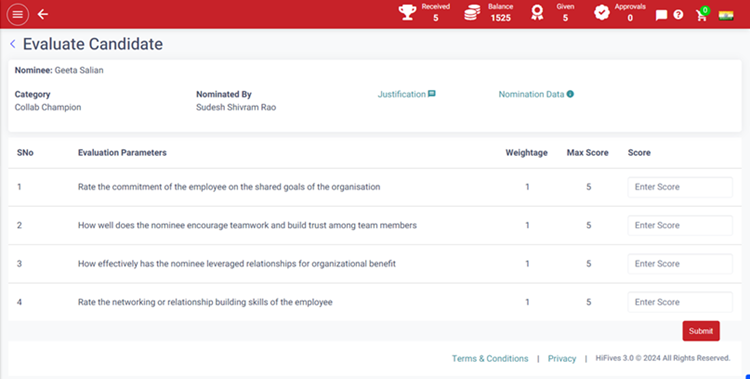The image size is (750, 379).
Task: Click the Balance value 1525
Action: 500,18
